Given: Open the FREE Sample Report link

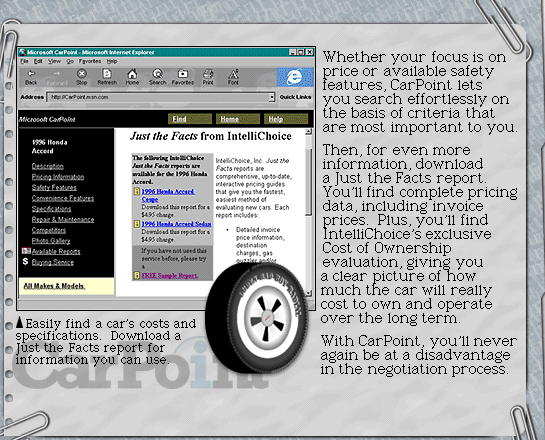Looking at the screenshot, I should (170, 276).
